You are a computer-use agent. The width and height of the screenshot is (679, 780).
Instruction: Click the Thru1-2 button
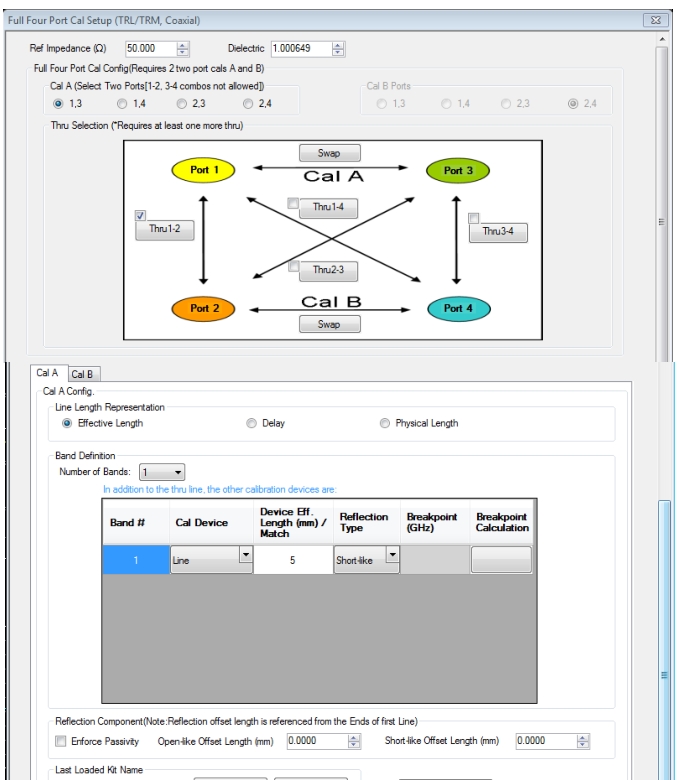coord(165,229)
